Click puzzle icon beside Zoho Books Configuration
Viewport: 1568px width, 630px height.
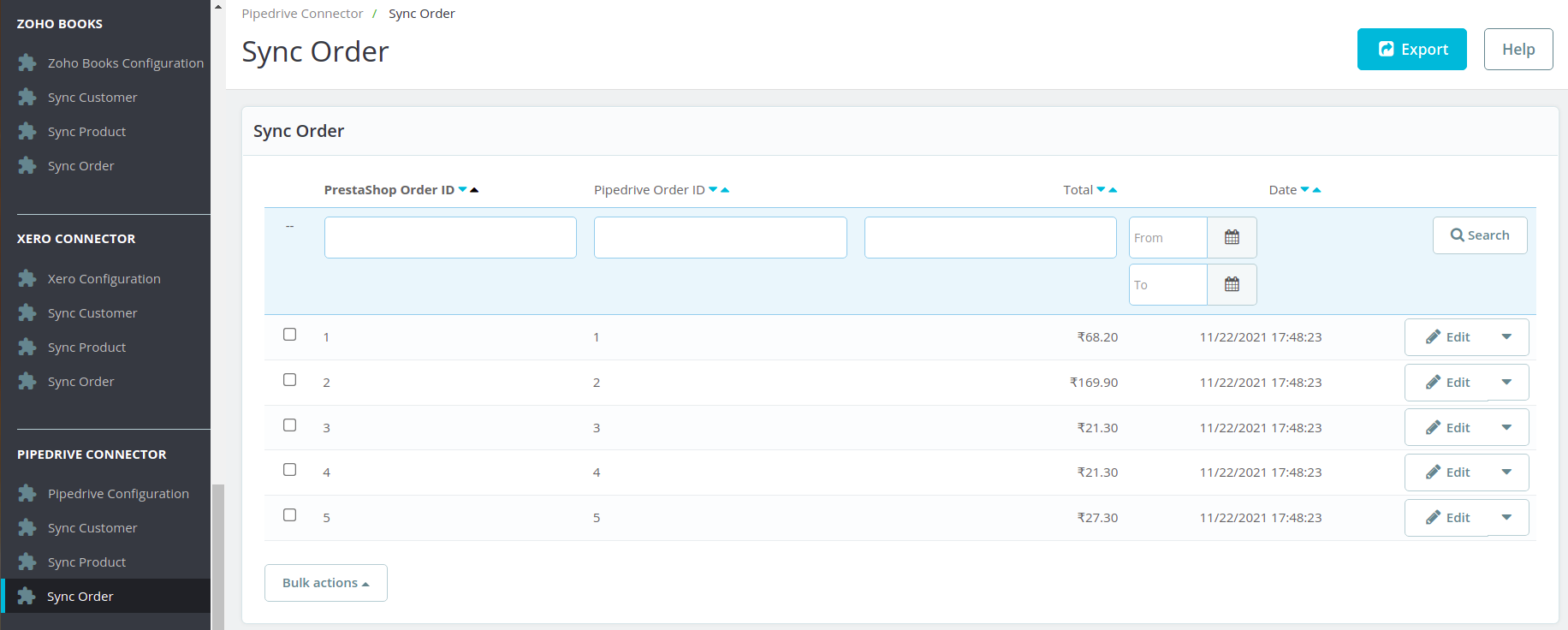pyautogui.click(x=27, y=62)
